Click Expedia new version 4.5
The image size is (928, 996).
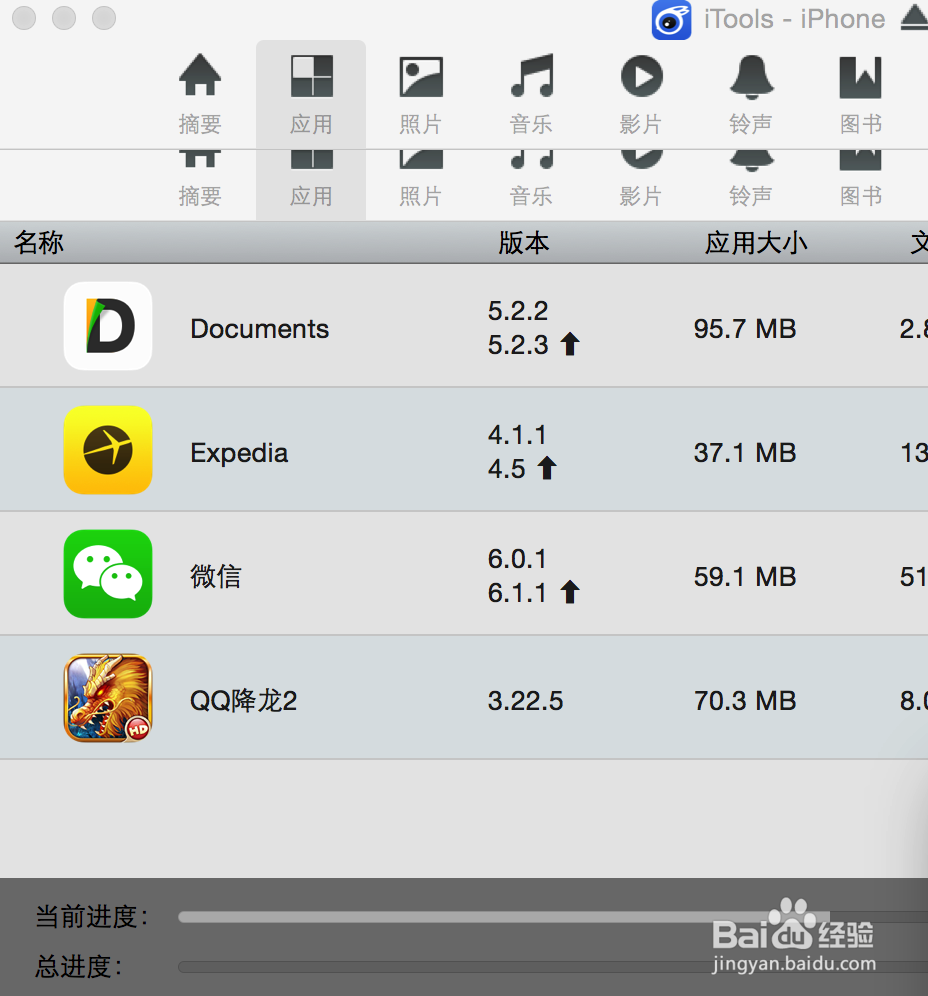tap(506, 469)
